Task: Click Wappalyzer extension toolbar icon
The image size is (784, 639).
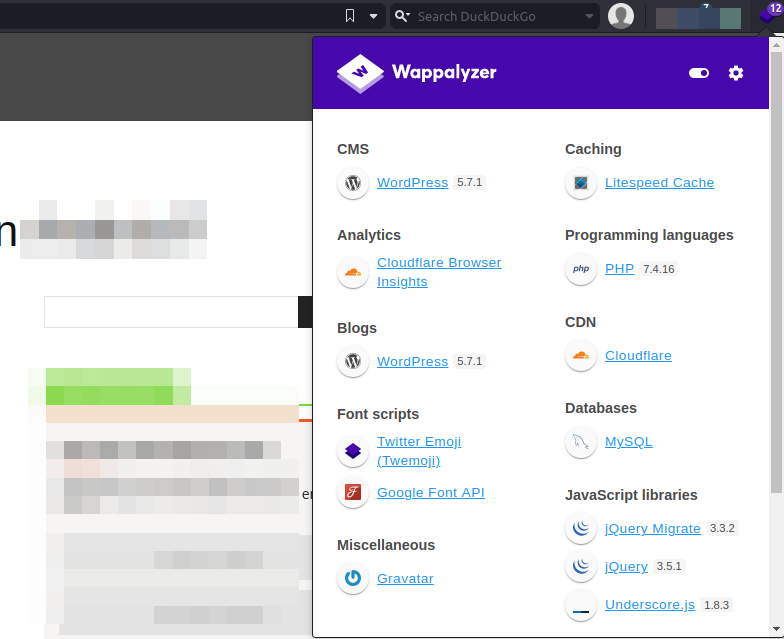Action: pyautogui.click(x=768, y=15)
